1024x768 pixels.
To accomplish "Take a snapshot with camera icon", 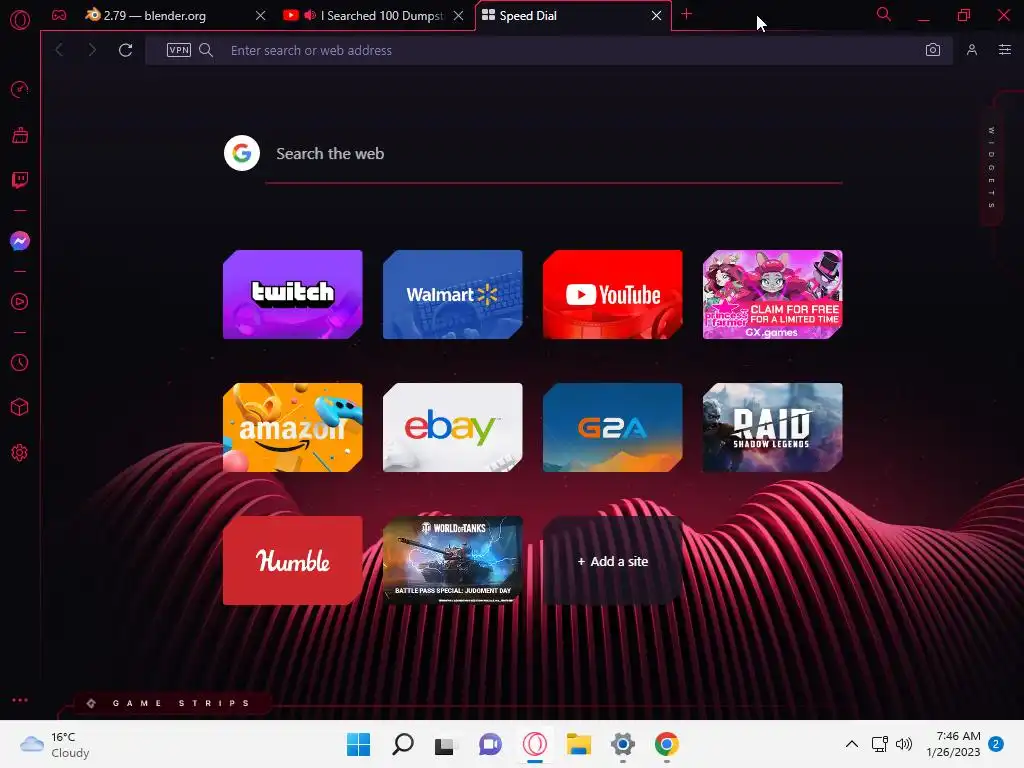I will (x=933, y=50).
